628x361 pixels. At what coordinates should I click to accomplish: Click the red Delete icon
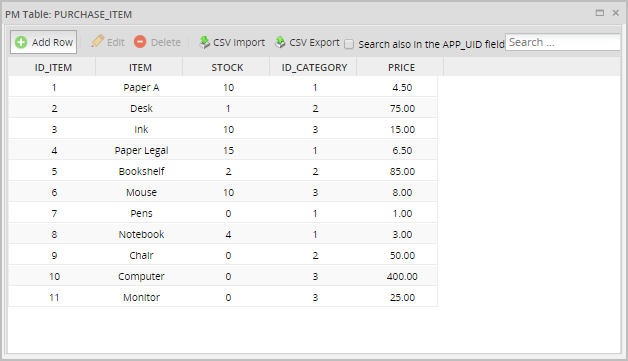(140, 41)
